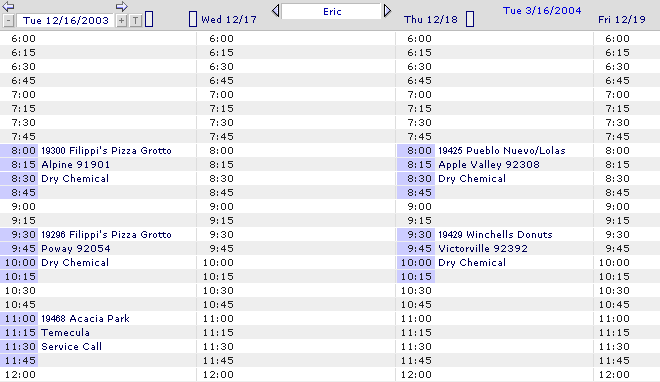The height and width of the screenshot is (382, 660).
Task: Open the Fri 12/19 day header
Action: 622,20
